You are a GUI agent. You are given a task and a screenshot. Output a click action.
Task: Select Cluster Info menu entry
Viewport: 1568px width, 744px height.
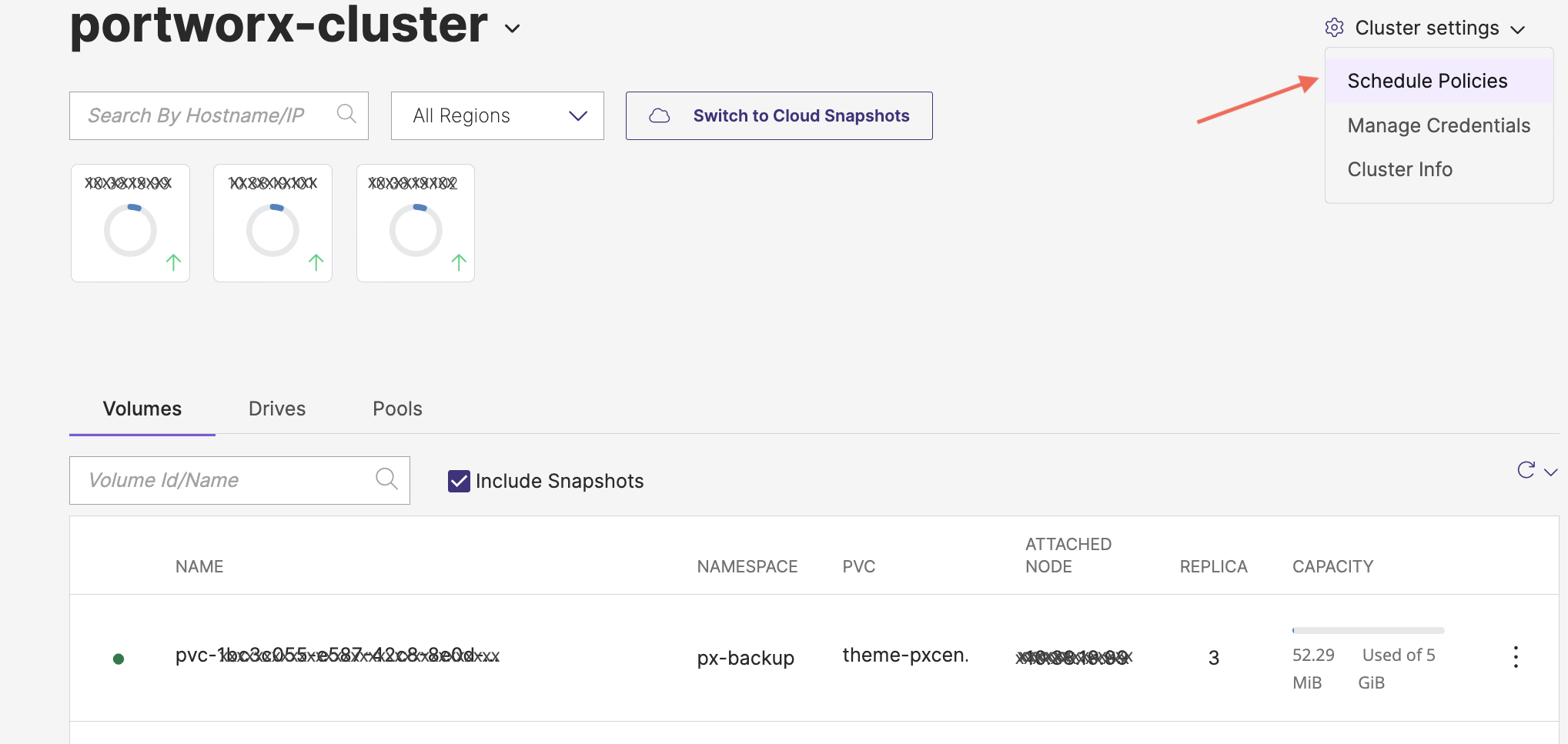[x=1439, y=169]
